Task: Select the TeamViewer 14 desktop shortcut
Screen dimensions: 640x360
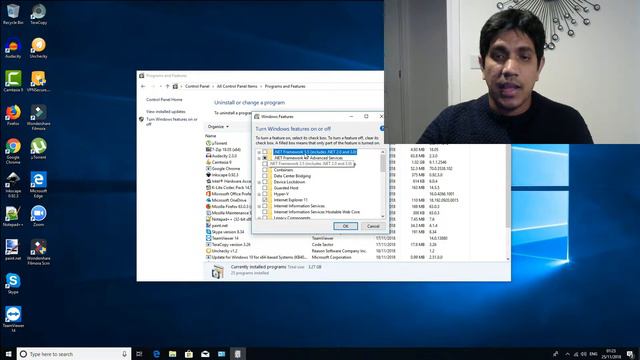Action: [x=13, y=320]
